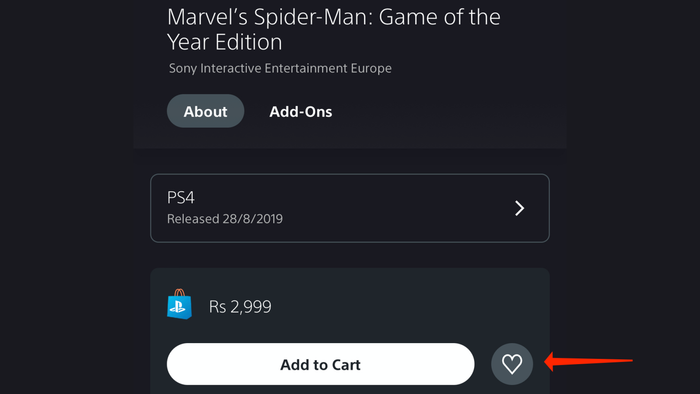Click the Rs 2,999 price text
Viewport: 700px width, 394px height.
click(x=240, y=307)
